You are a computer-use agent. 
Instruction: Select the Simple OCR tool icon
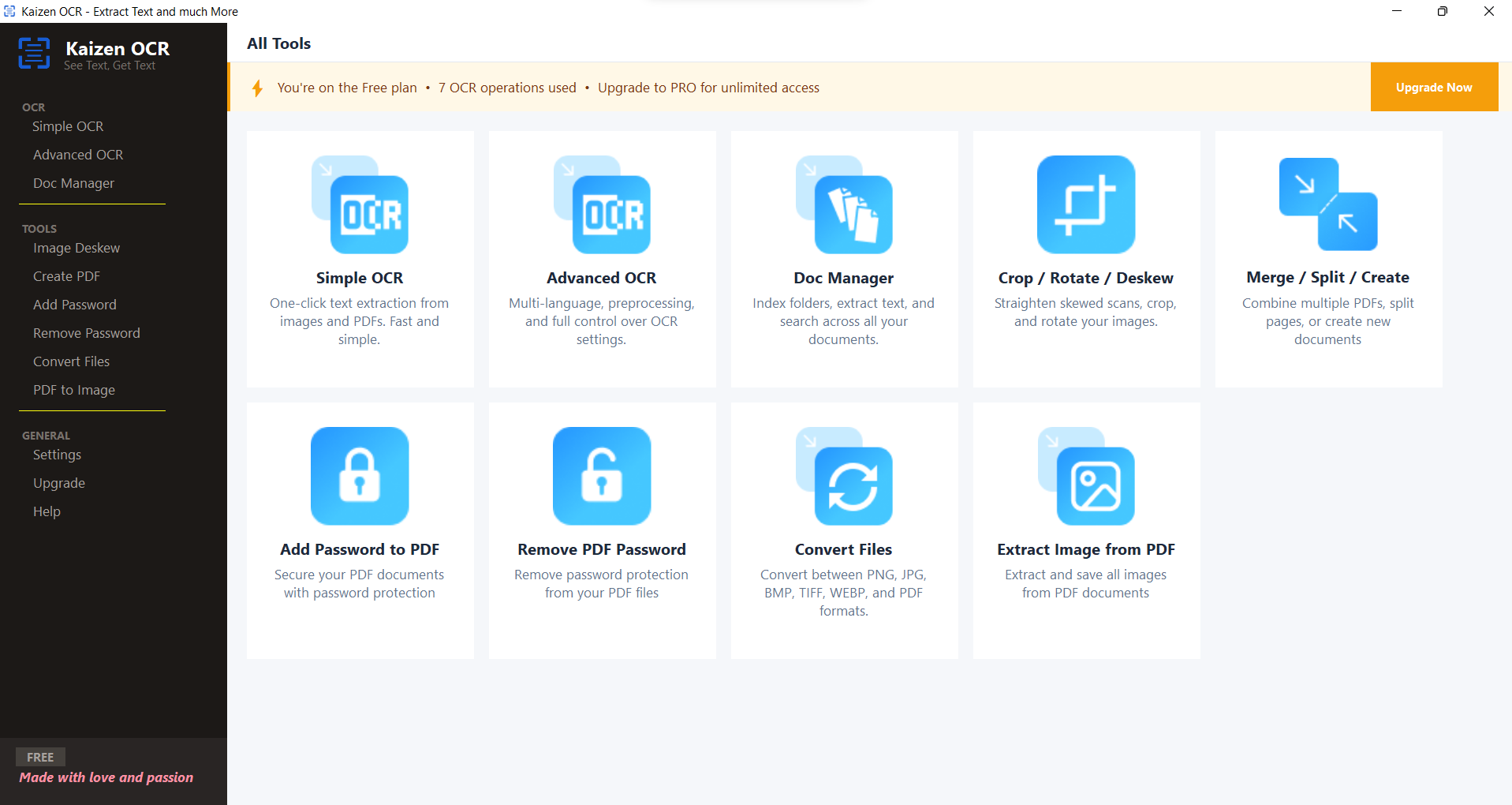click(x=360, y=205)
